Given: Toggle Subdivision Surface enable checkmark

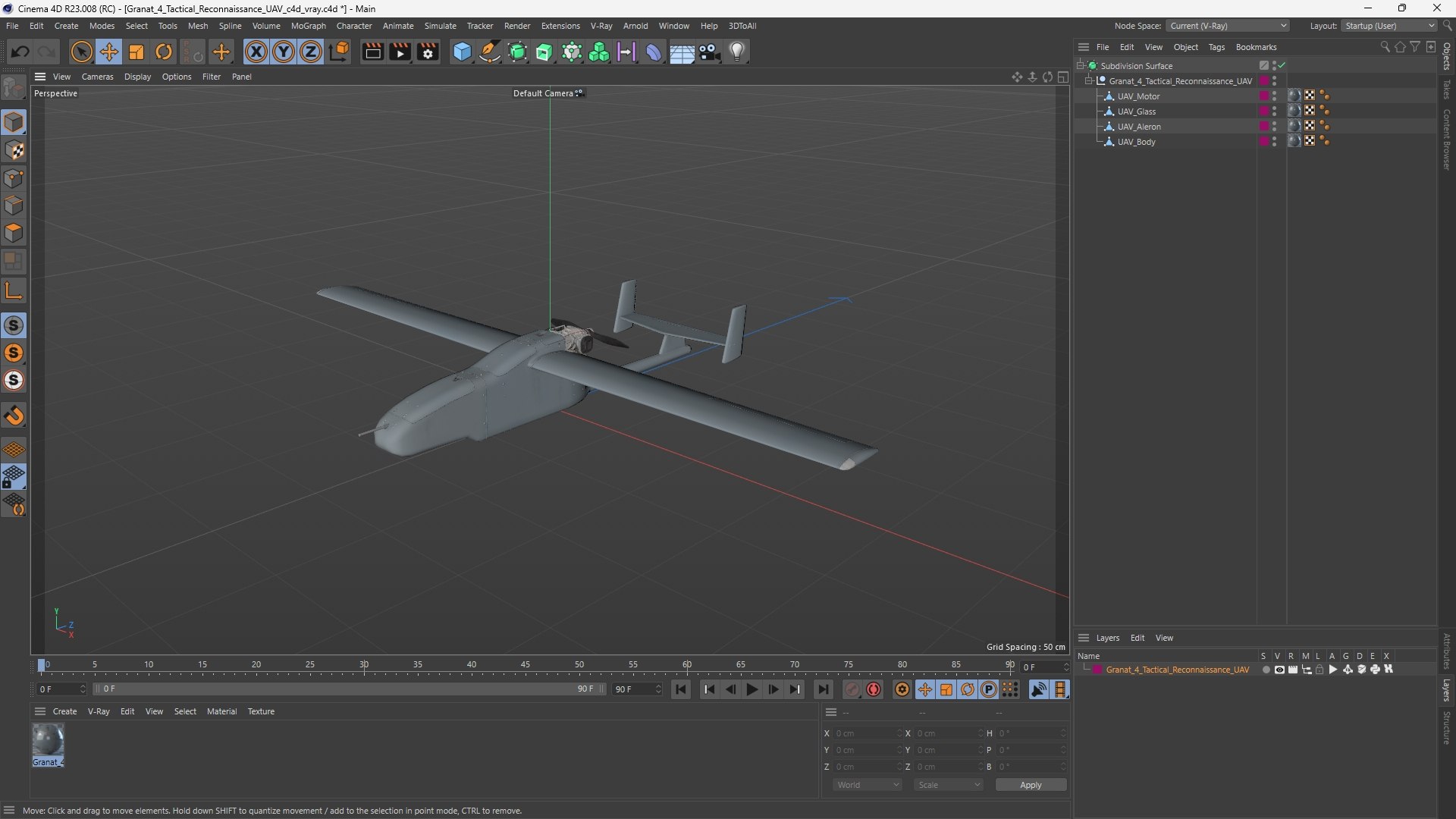Looking at the screenshot, I should pyautogui.click(x=1282, y=66).
